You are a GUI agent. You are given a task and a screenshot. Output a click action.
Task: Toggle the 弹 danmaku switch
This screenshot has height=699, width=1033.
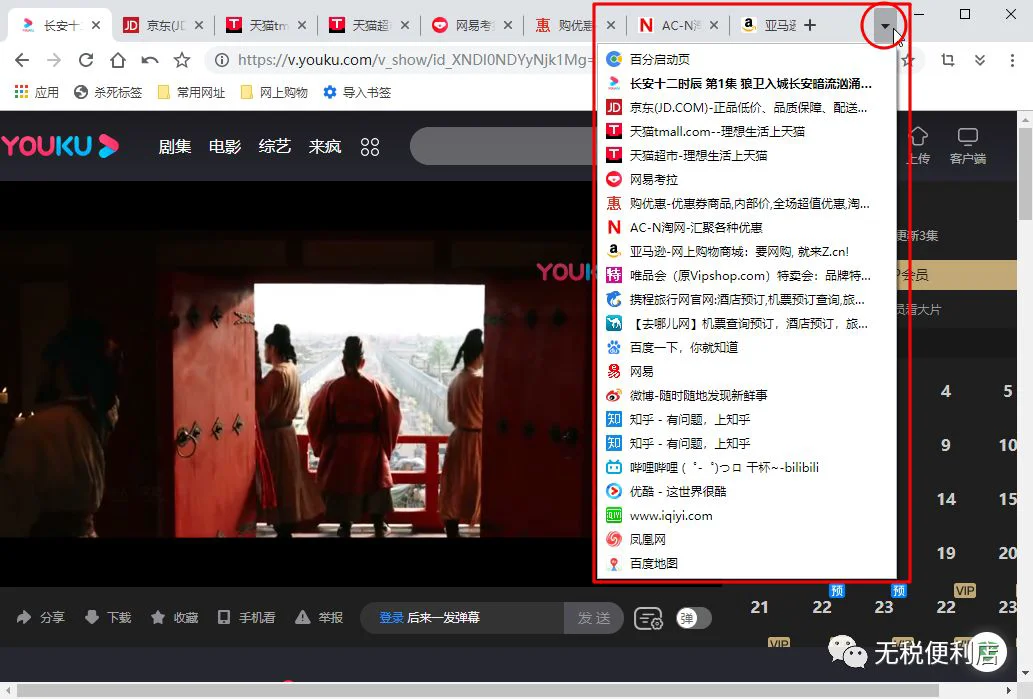[x=694, y=618]
